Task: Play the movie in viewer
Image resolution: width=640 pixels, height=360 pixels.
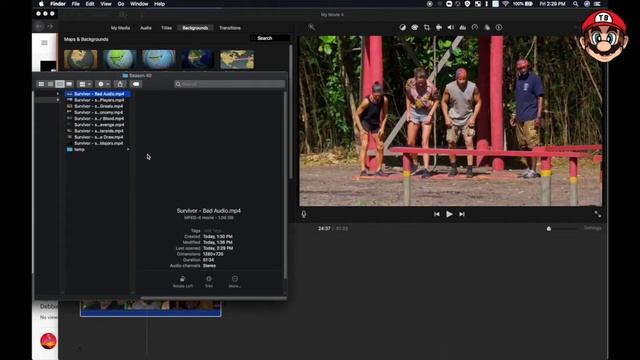Action: 449,214
